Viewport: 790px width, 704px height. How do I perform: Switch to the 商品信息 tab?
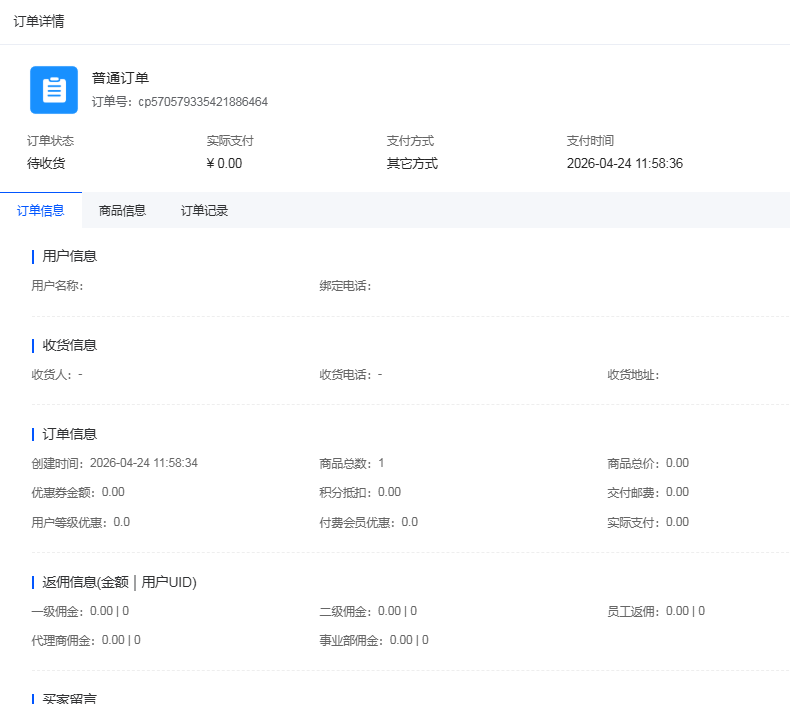coord(122,211)
